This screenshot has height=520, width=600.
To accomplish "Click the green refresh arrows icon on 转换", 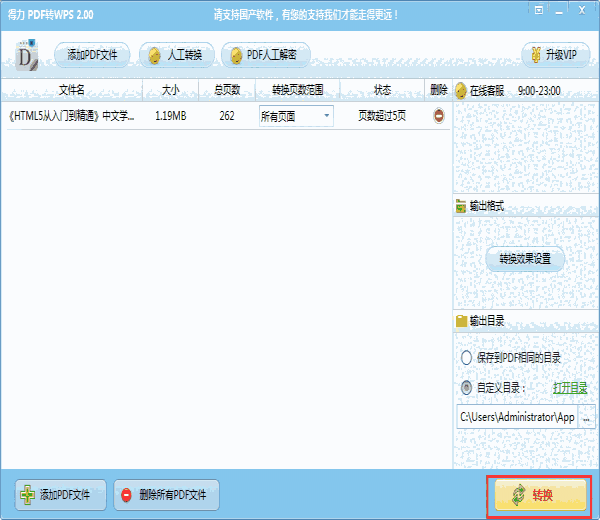I will click(518, 495).
